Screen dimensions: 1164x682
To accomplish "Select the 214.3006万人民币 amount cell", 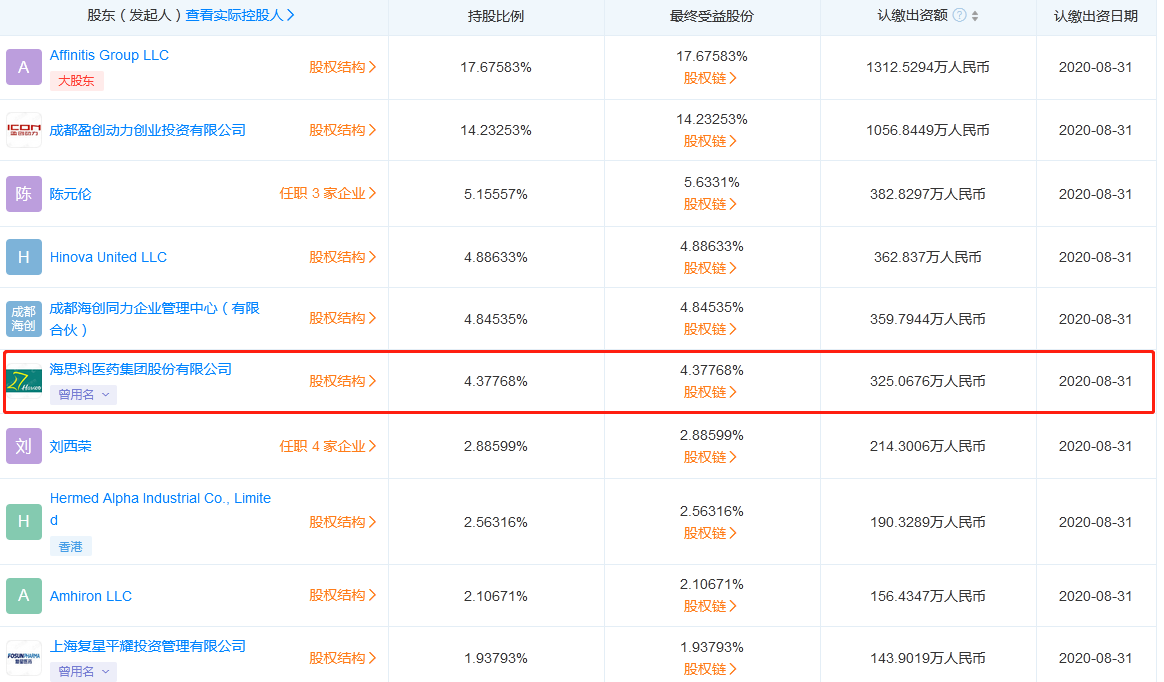I will click(928, 447).
